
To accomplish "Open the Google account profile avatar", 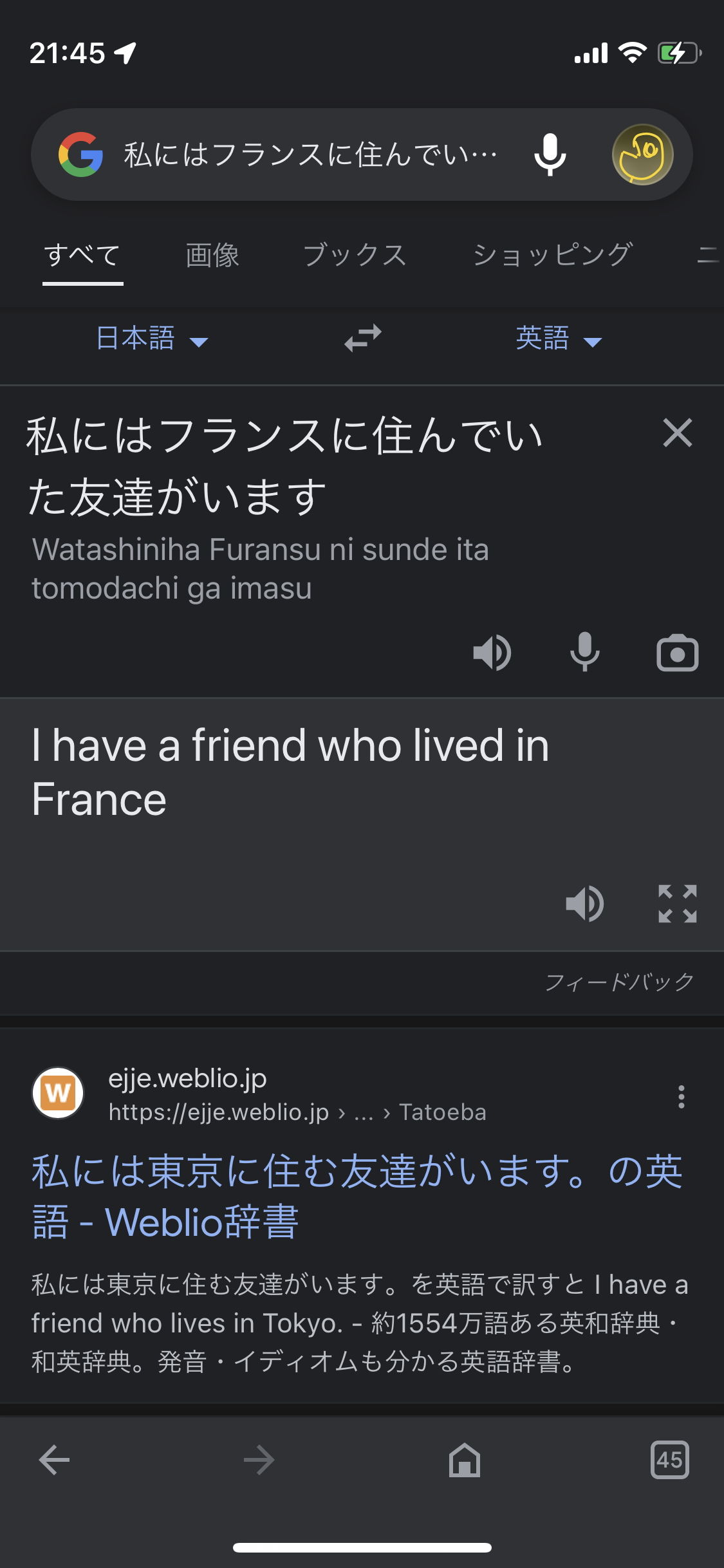I will (x=642, y=154).
